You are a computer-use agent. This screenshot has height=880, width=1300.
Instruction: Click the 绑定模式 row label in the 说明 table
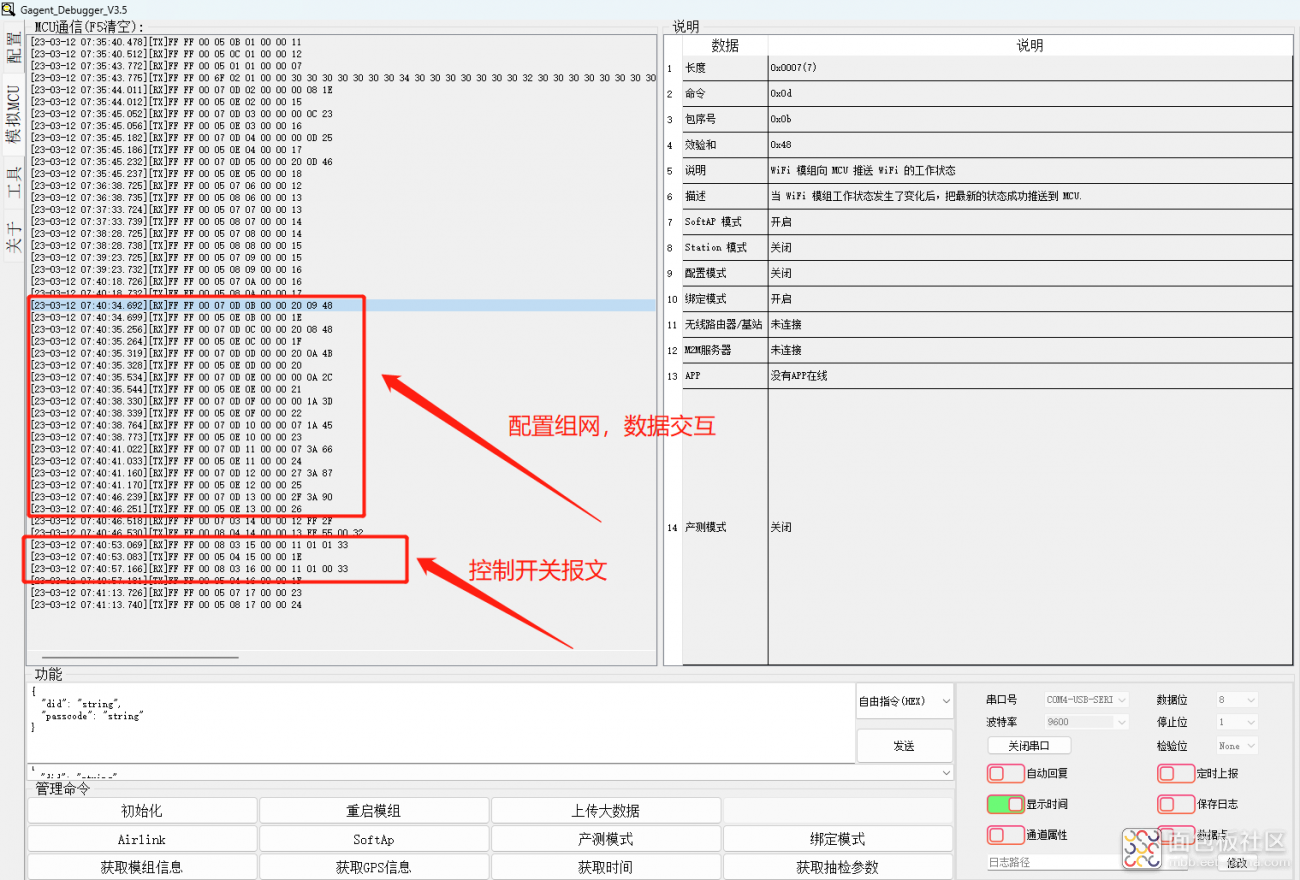click(725, 299)
